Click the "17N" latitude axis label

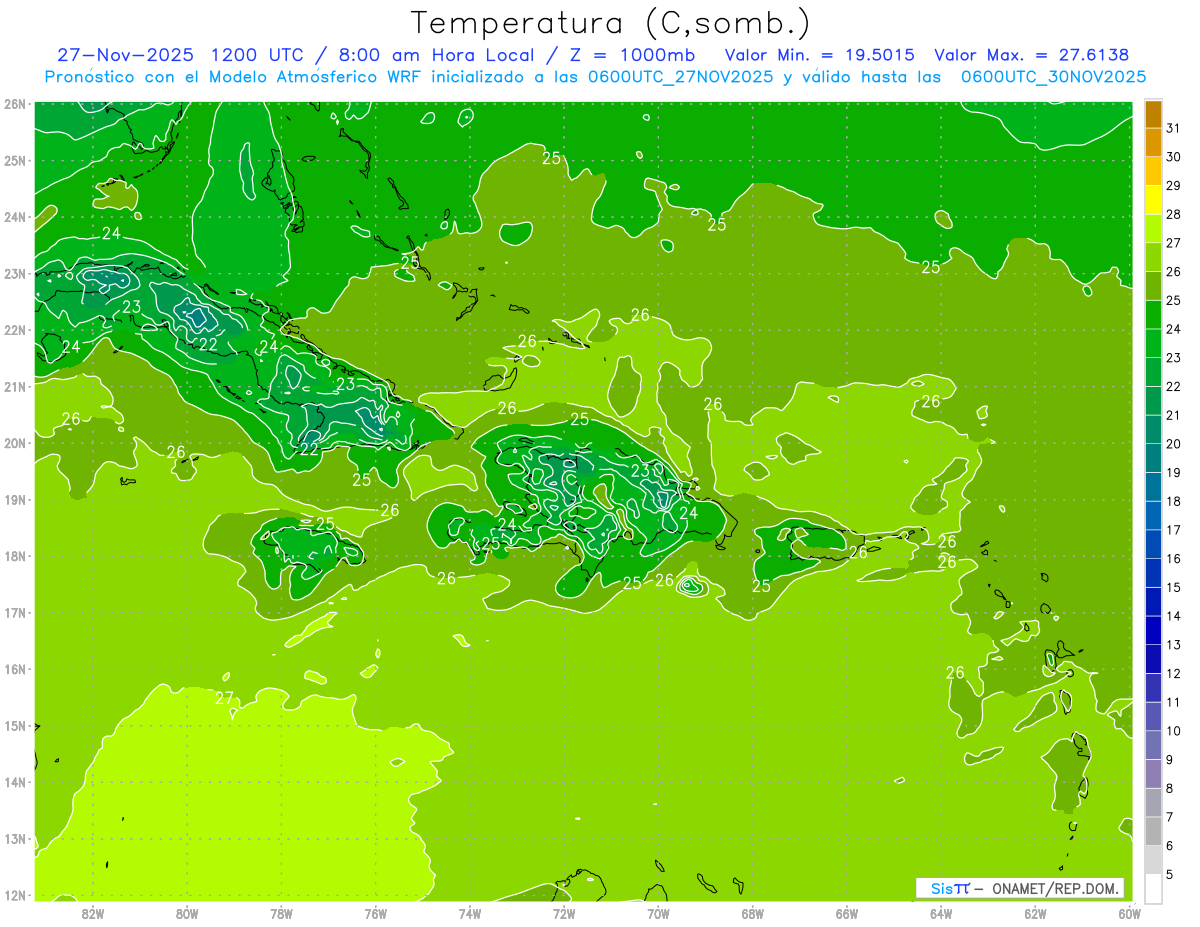coord(14,612)
